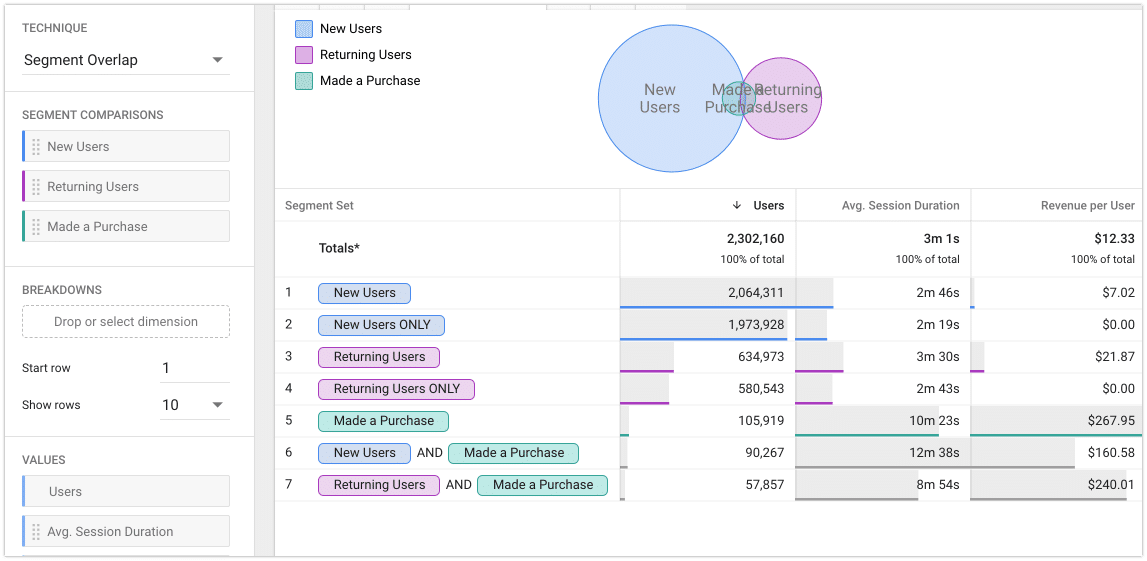1147x561 pixels.
Task: Click the Made a Purchase chip in row 5
Action: tap(384, 421)
